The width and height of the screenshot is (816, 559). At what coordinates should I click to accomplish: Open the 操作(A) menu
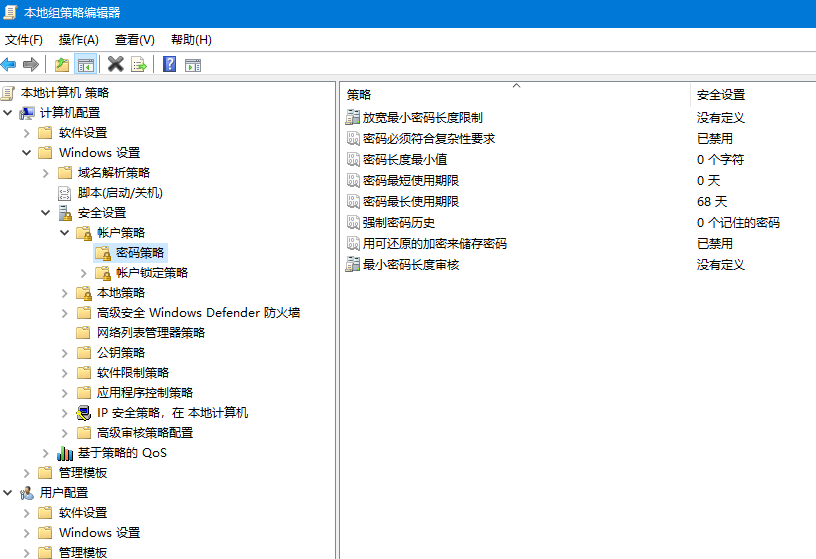coord(78,40)
